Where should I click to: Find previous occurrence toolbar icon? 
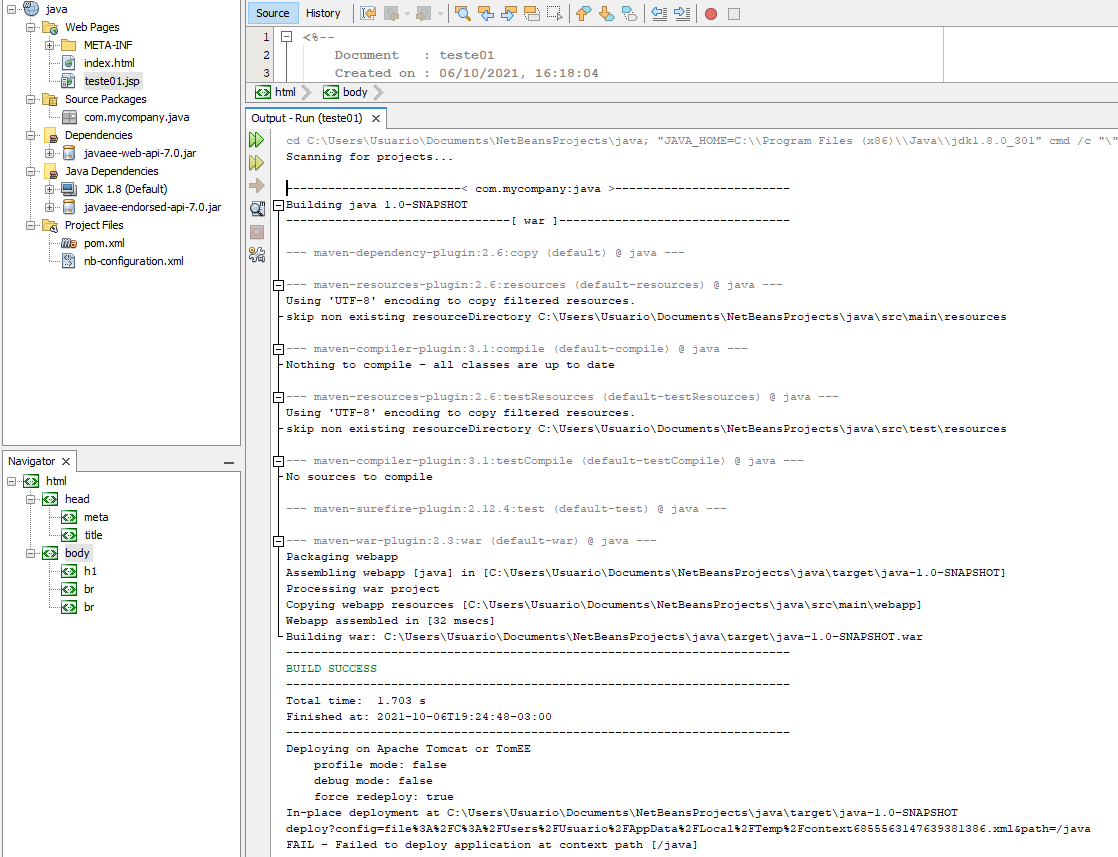[x=486, y=14]
